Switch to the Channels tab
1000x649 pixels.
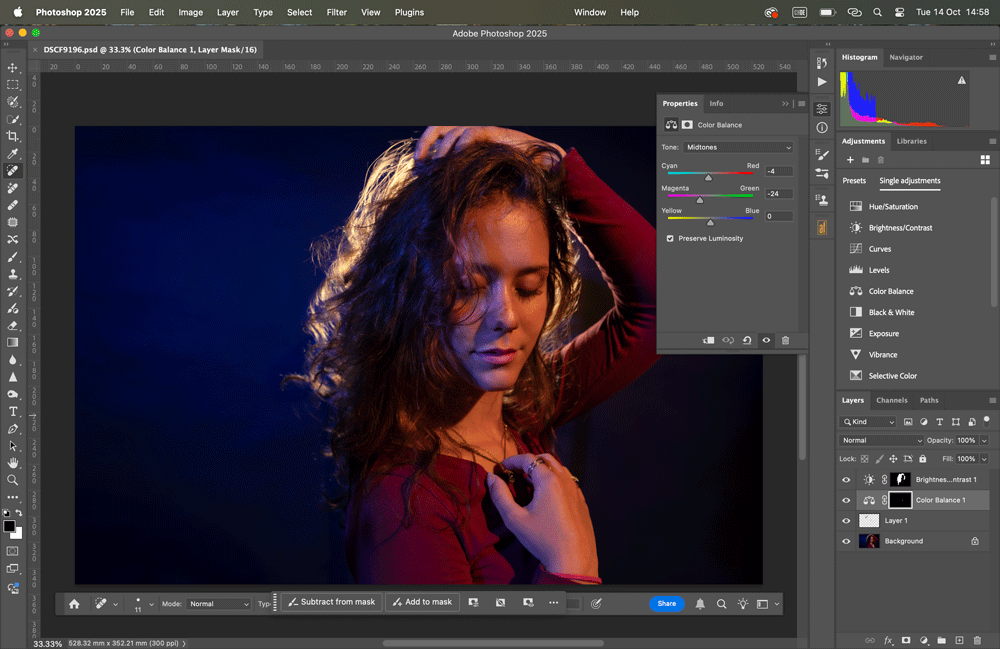891,400
